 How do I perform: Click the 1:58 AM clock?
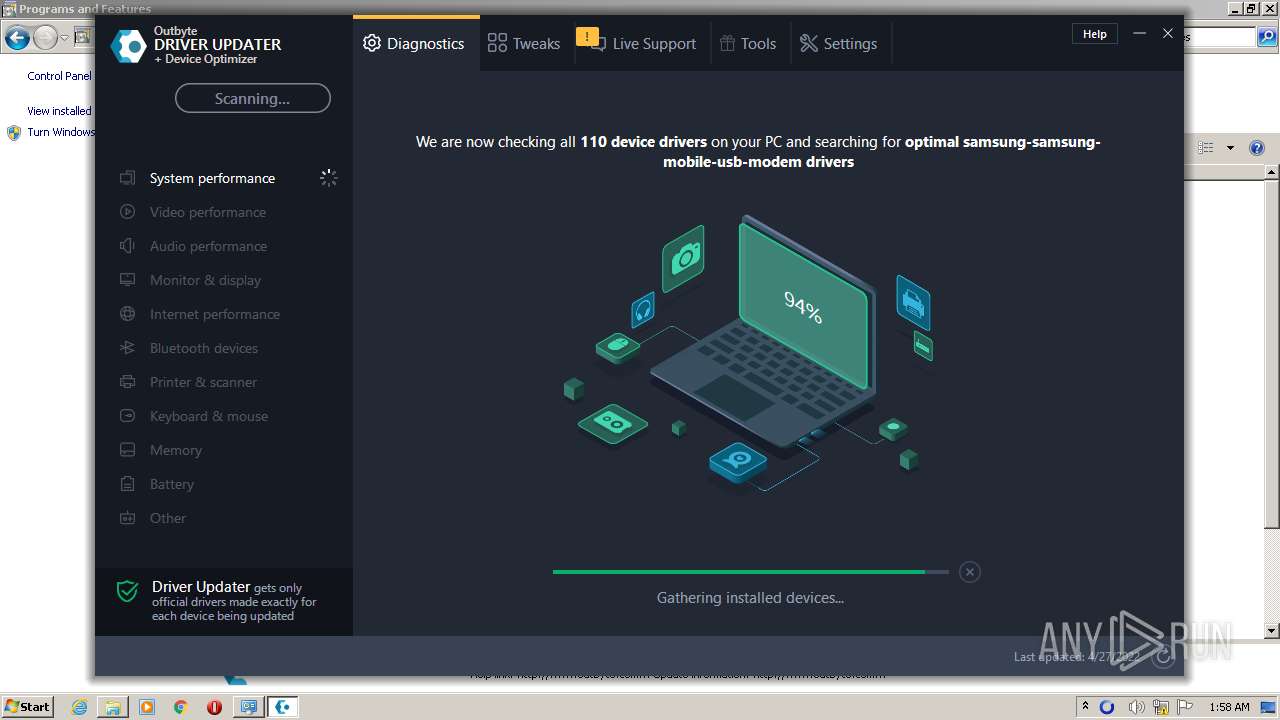click(1229, 707)
